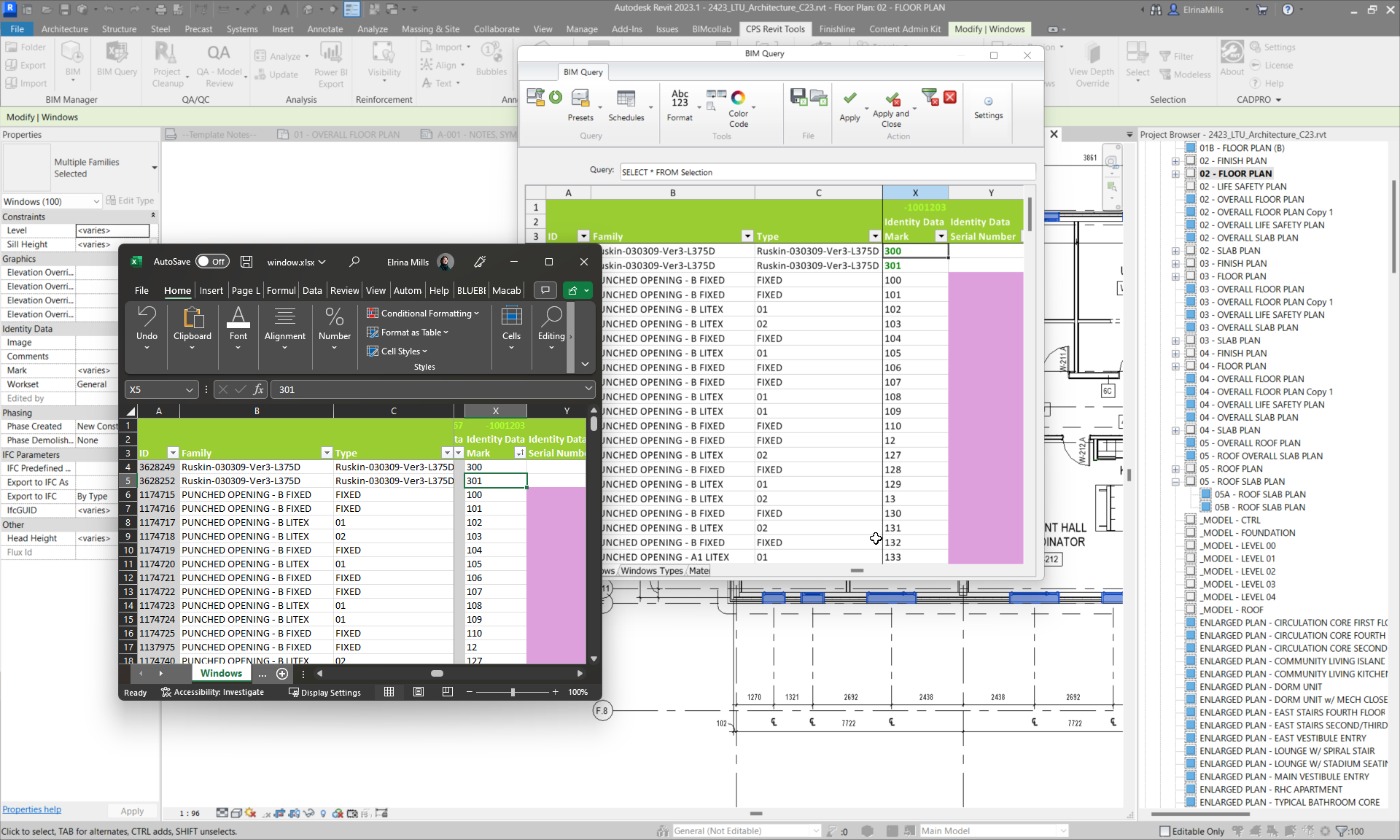This screenshot has height=840, width=1400.
Task: Switch to the Annotate ribbon tab
Action: coord(324,29)
